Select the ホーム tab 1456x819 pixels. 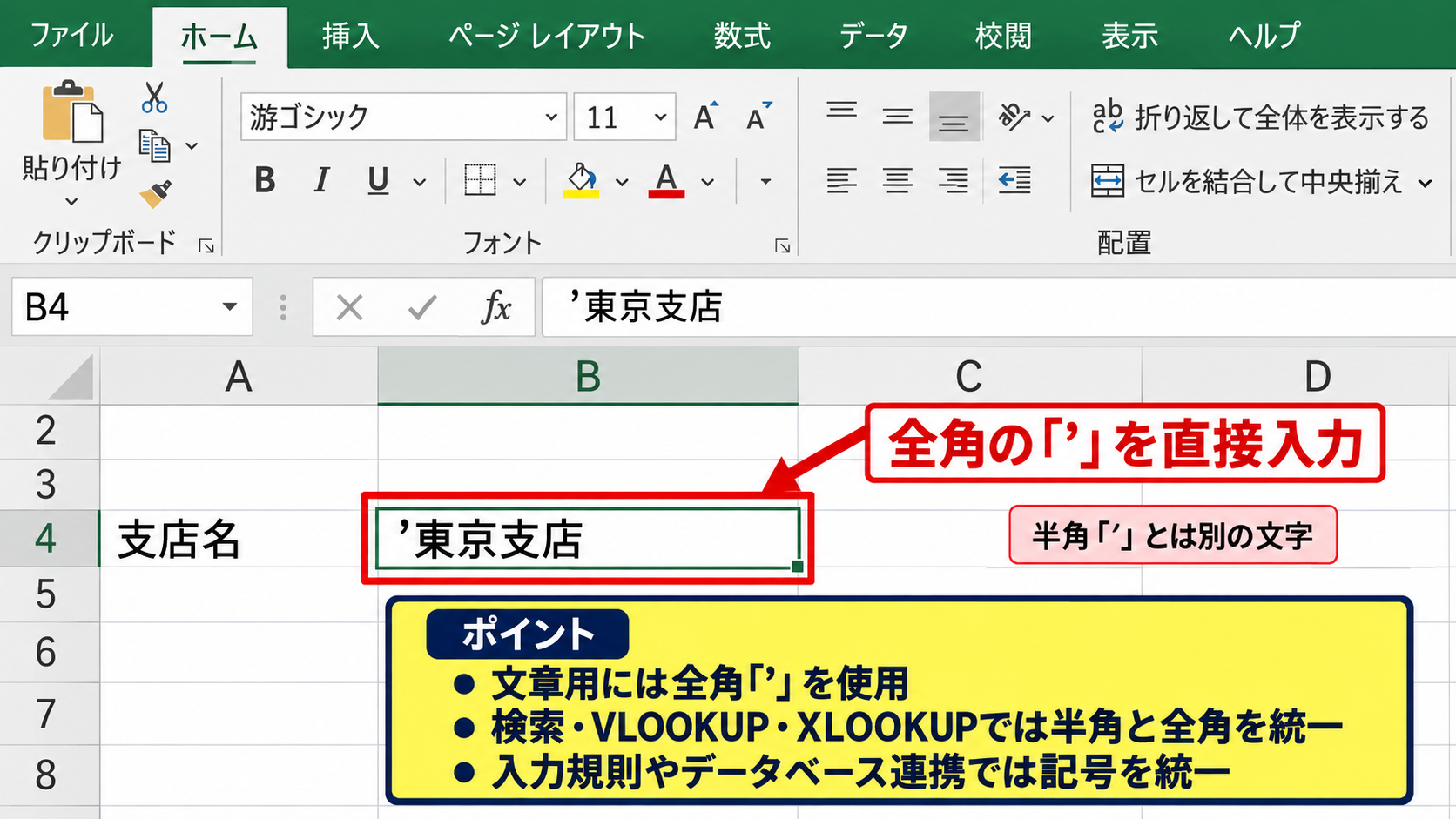tap(219, 37)
